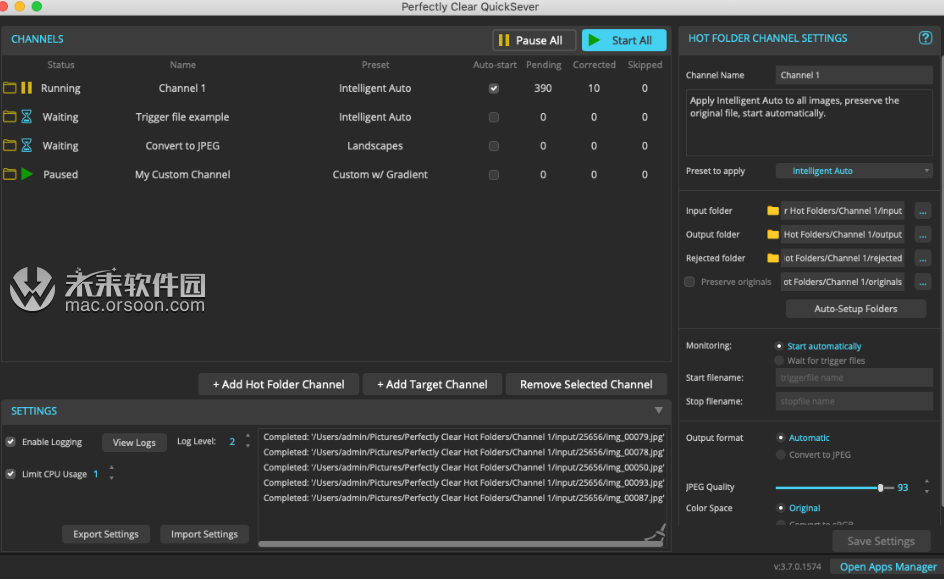The width and height of the screenshot is (944, 581).
Task: Adjust the JPEG Quality stepper arrows
Action: point(927,486)
